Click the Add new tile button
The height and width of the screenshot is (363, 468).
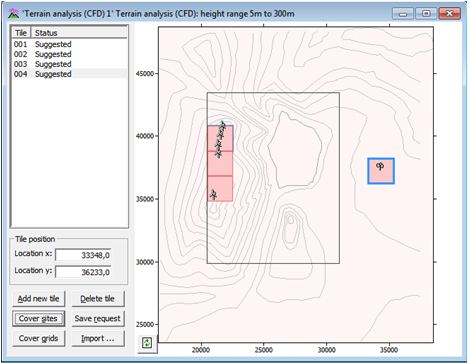(39, 299)
